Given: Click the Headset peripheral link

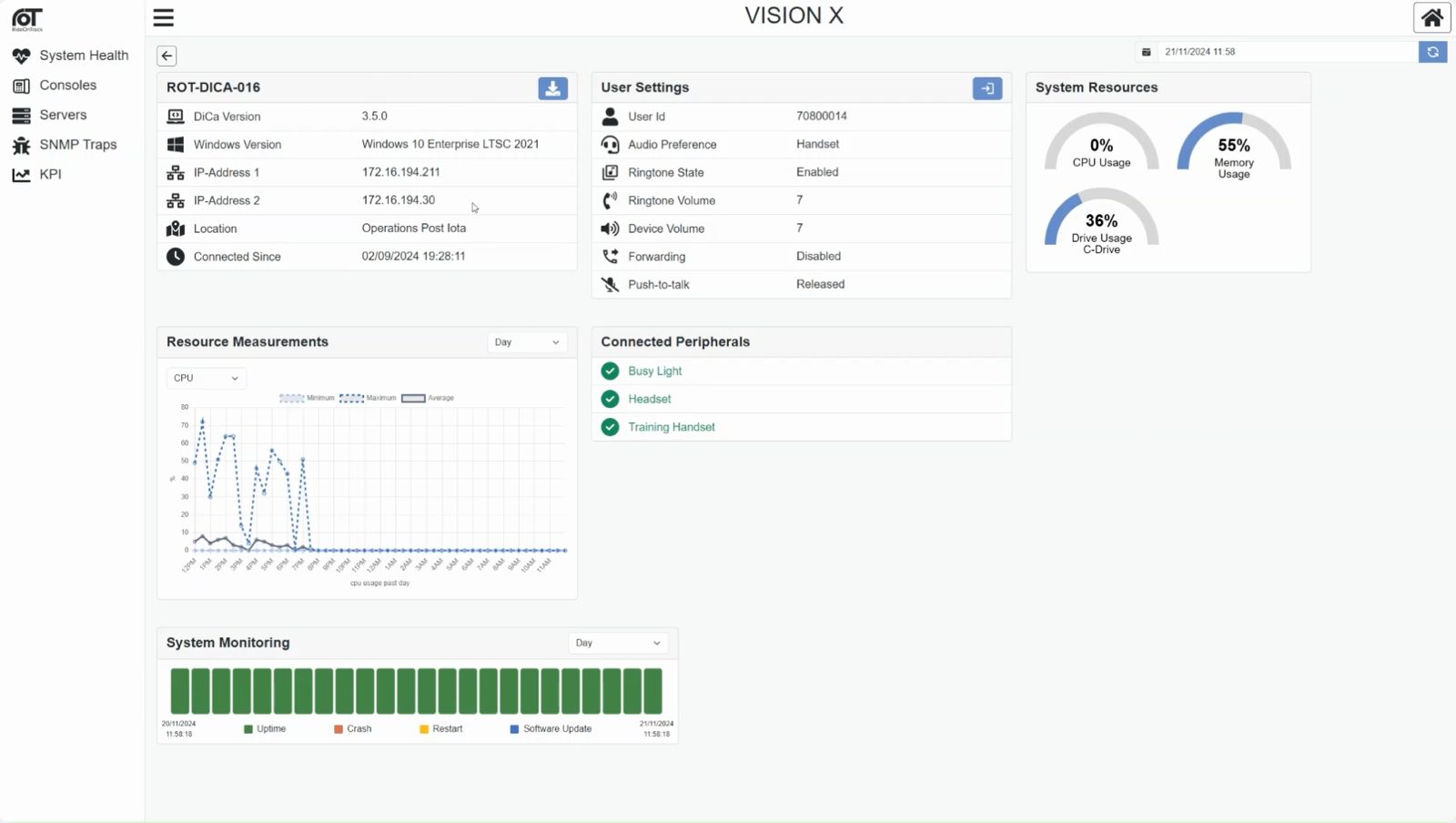Looking at the screenshot, I should click(x=650, y=399).
